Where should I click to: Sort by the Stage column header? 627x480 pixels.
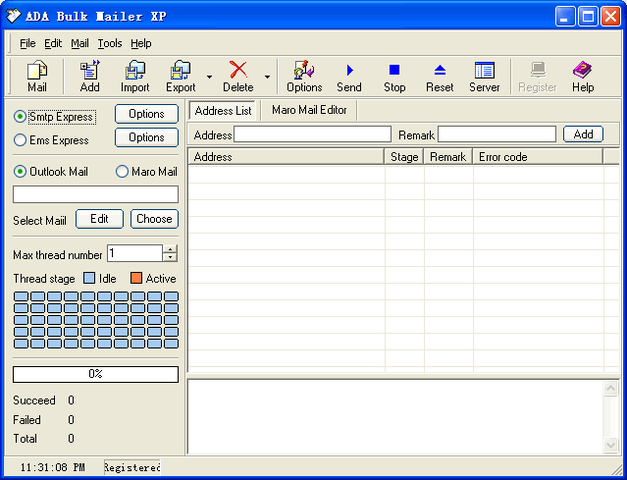pyautogui.click(x=404, y=157)
